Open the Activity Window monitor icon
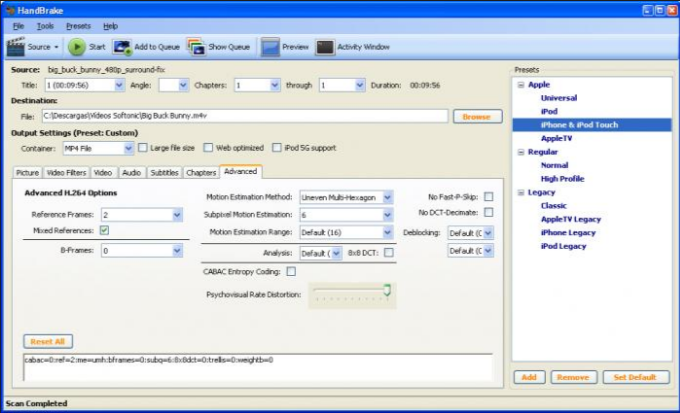This screenshot has height=413, width=680. (325, 47)
